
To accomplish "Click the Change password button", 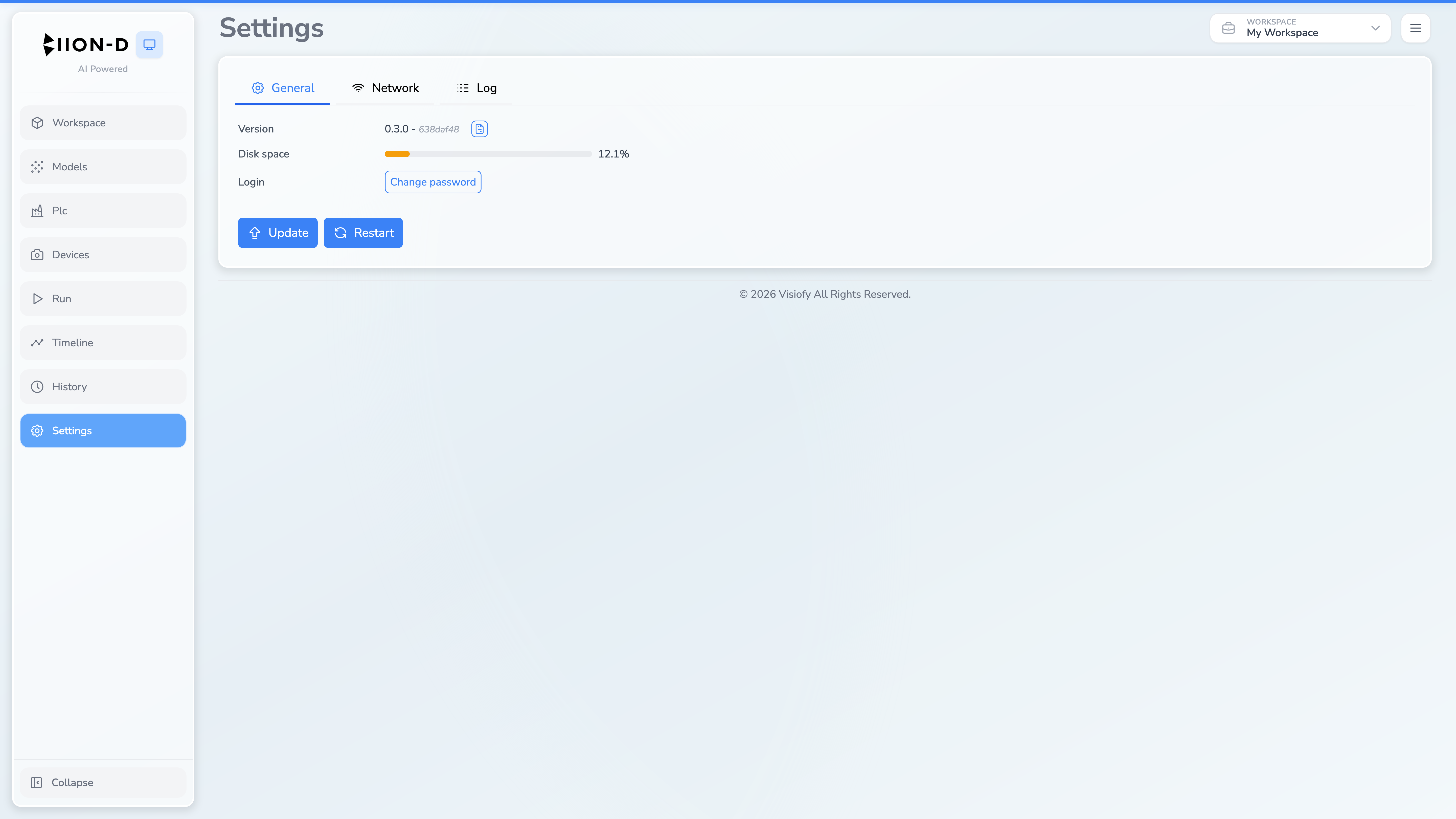I will click(433, 182).
